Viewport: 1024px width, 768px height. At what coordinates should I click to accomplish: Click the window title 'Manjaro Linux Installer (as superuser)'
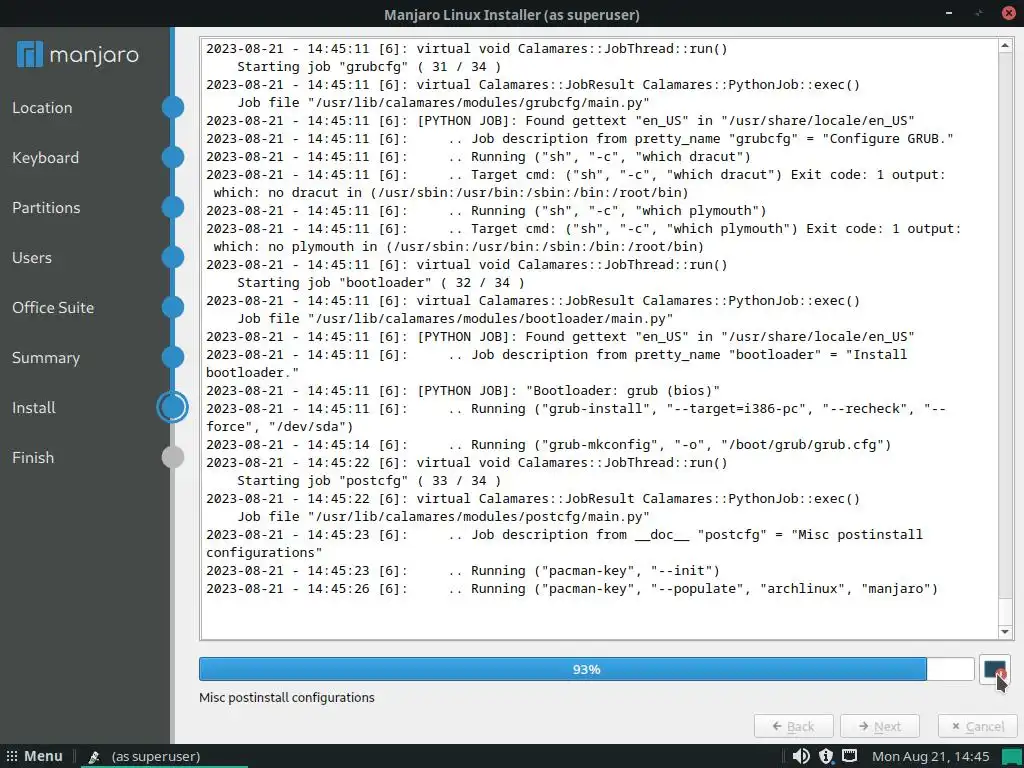pyautogui.click(x=512, y=14)
